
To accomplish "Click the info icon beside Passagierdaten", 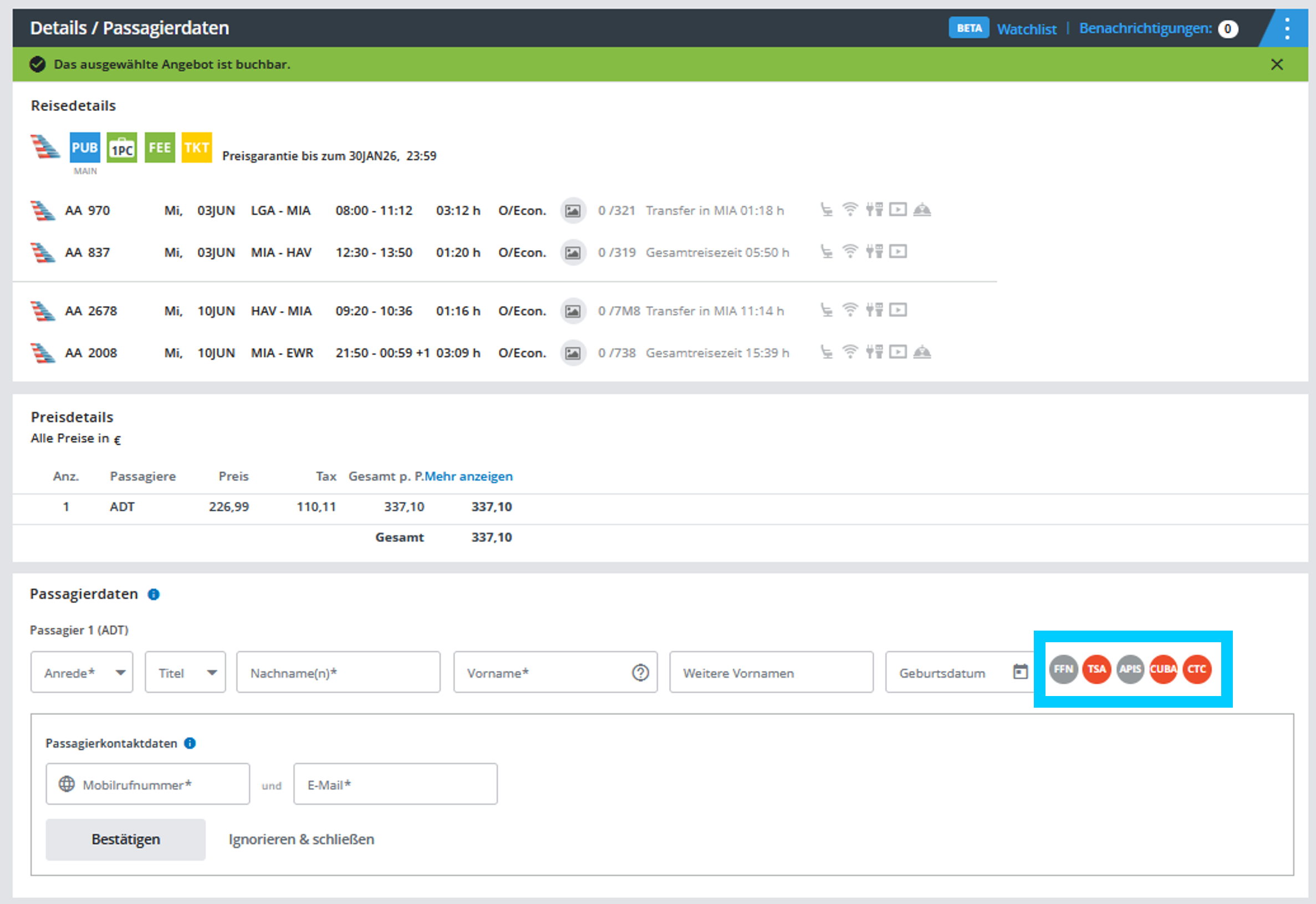I will (154, 594).
